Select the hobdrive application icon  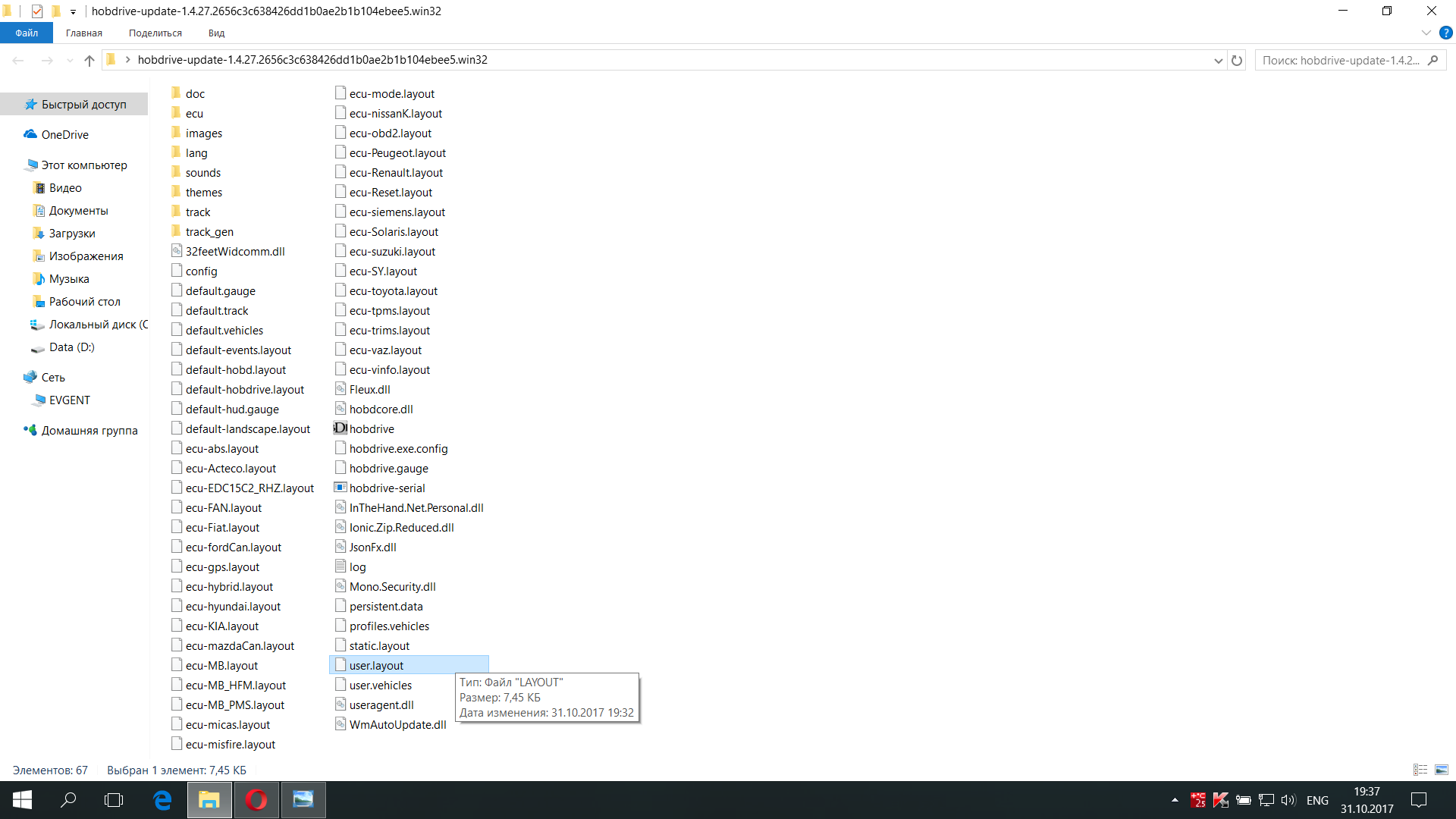pyautogui.click(x=340, y=428)
